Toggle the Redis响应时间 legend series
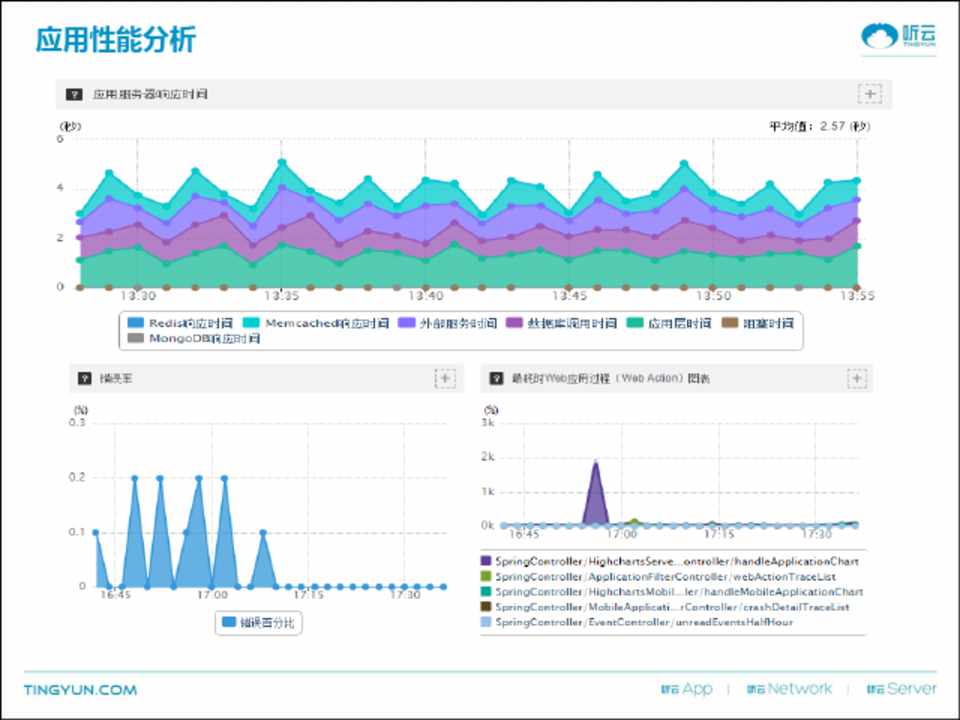This screenshot has width=960, height=720. (180, 323)
